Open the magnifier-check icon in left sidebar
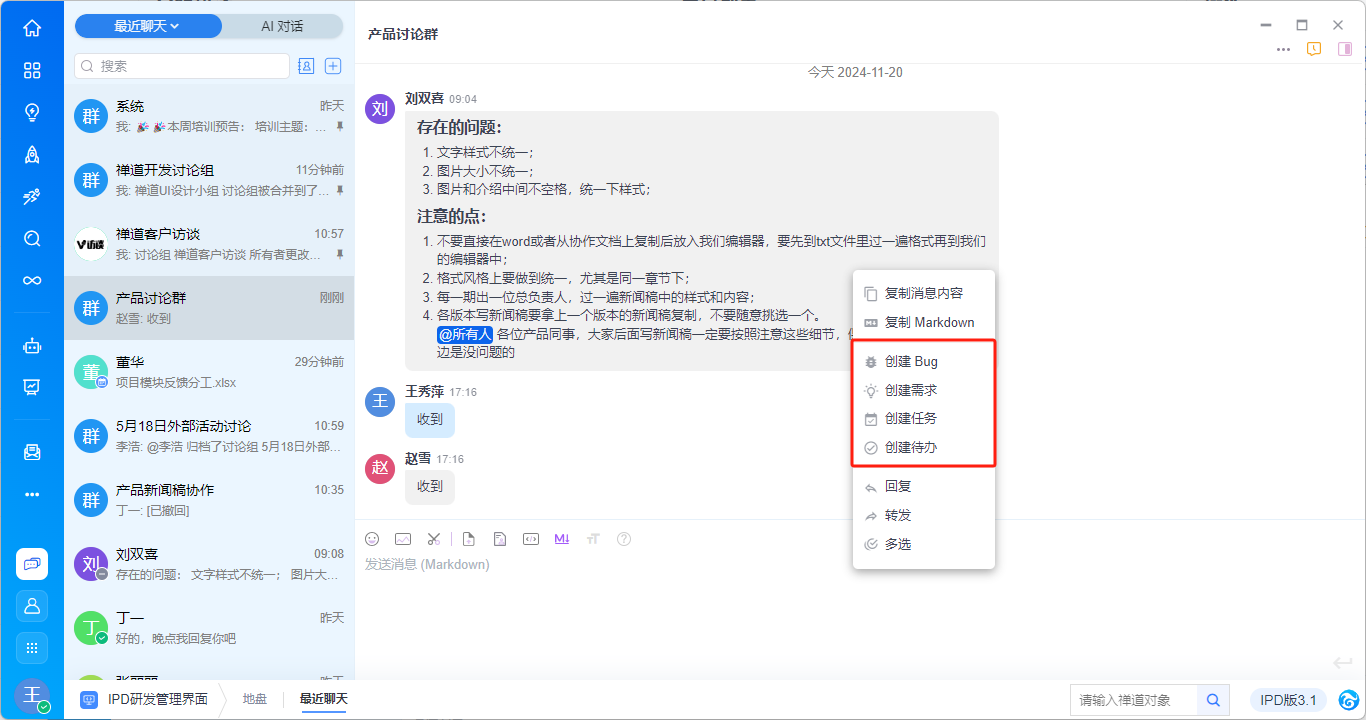The image size is (1366, 720). 32,238
